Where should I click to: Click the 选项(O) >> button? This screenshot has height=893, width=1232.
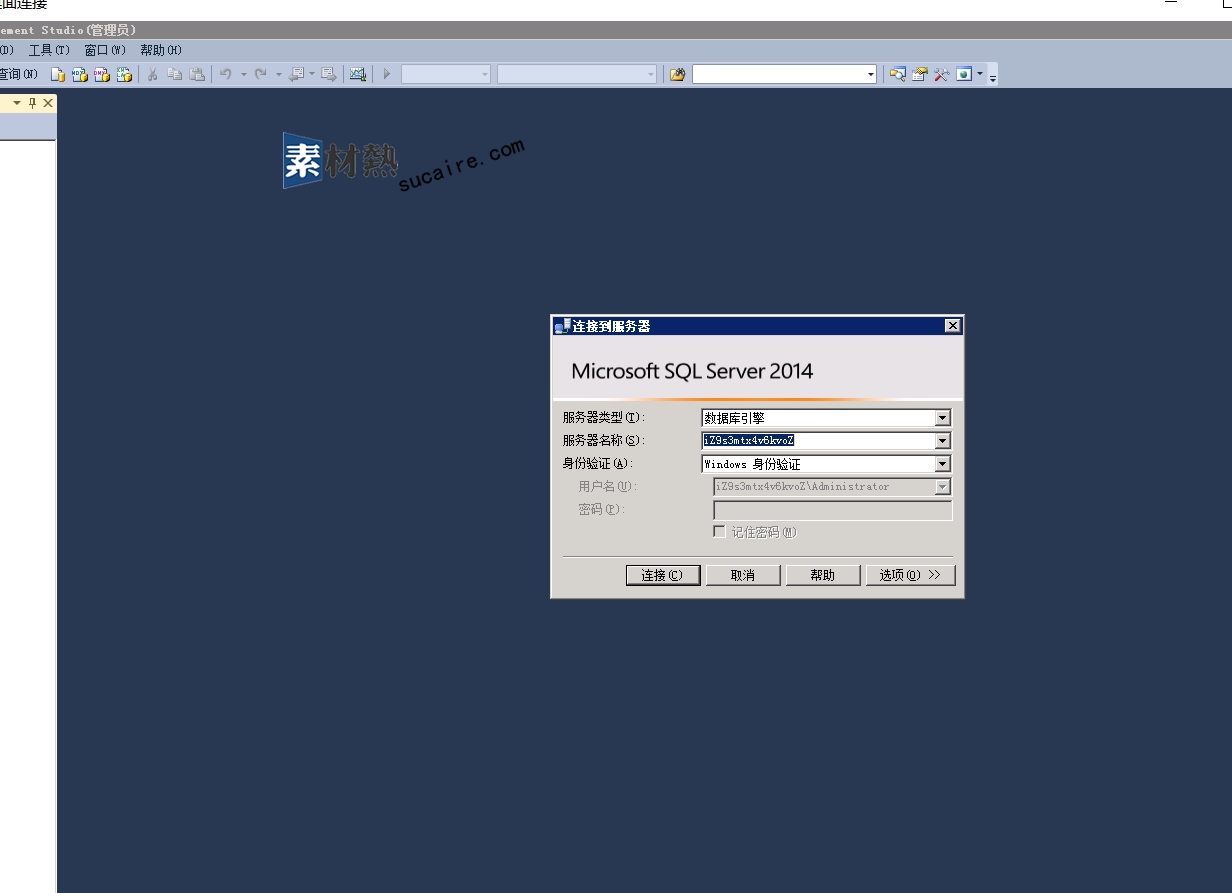tap(910, 575)
